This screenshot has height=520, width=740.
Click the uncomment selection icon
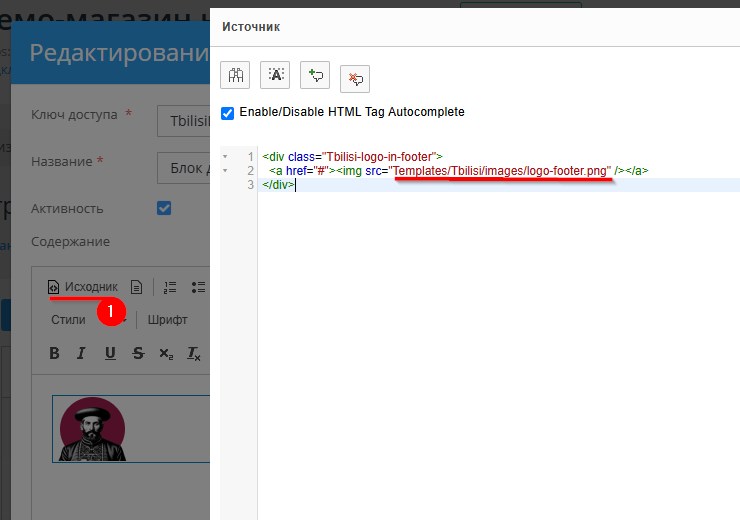[x=355, y=77]
